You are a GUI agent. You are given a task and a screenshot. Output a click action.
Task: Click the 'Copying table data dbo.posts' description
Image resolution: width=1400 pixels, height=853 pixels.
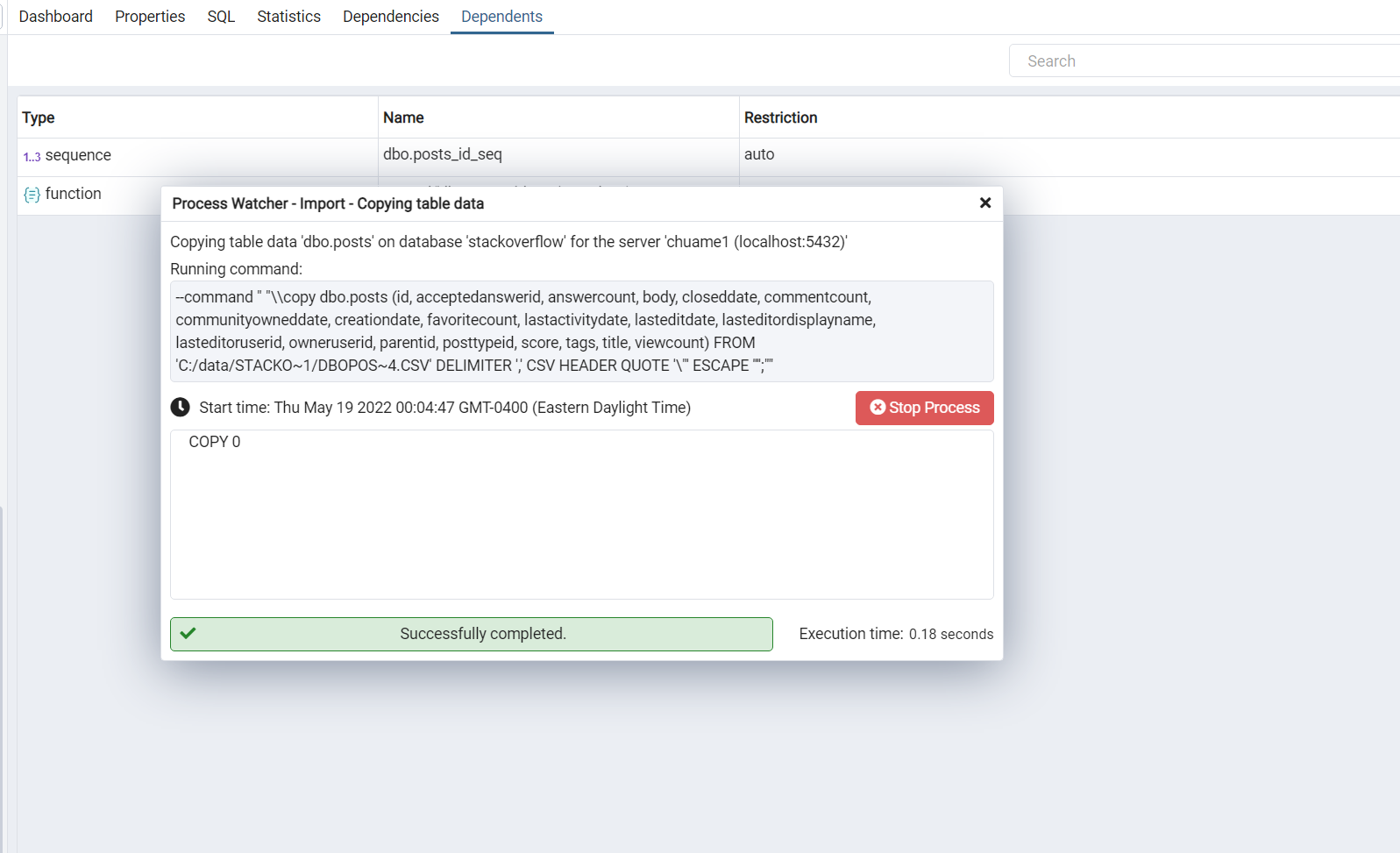[x=508, y=242]
